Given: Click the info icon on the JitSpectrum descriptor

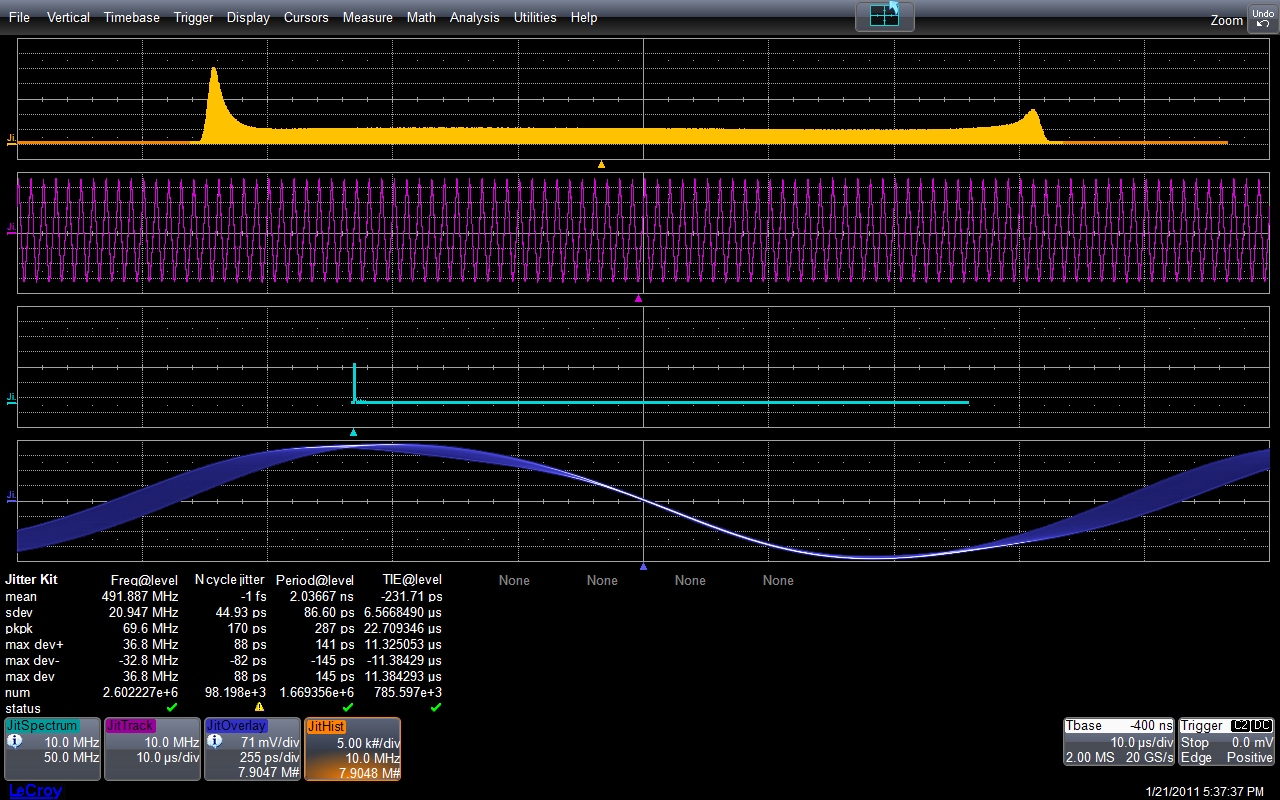Looking at the screenshot, I should pos(14,742).
